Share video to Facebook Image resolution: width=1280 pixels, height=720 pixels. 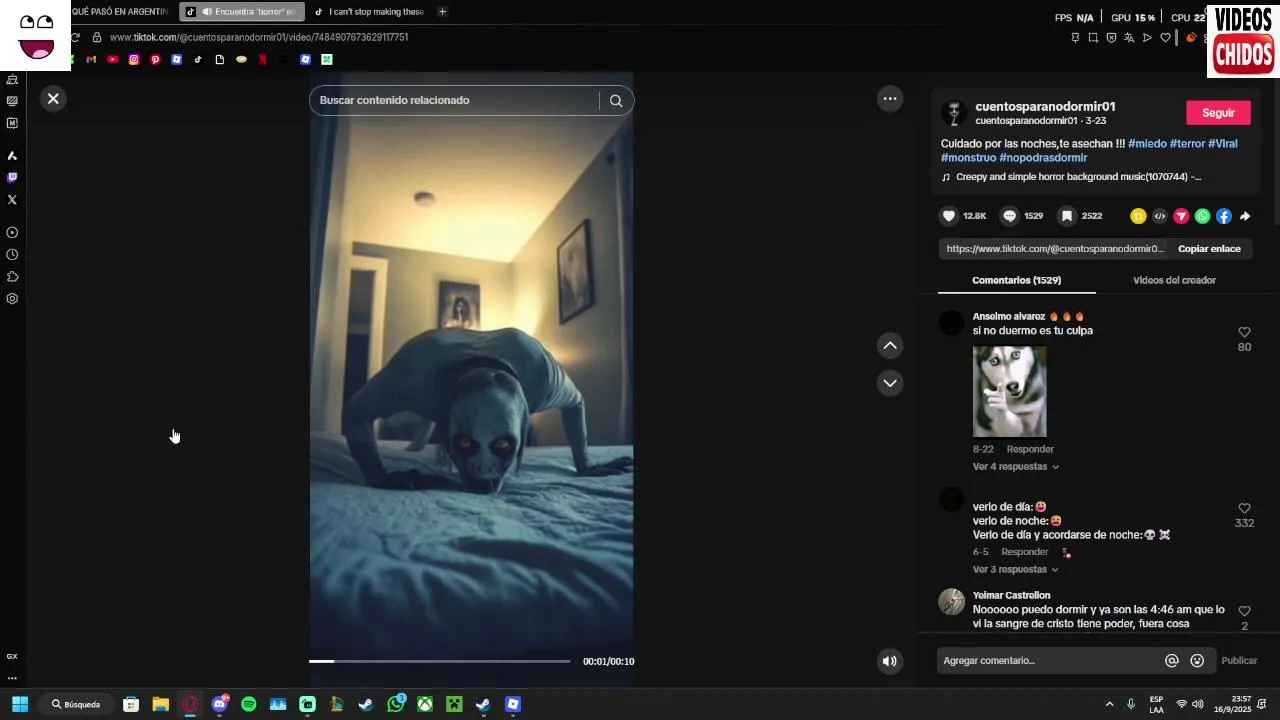1224,216
